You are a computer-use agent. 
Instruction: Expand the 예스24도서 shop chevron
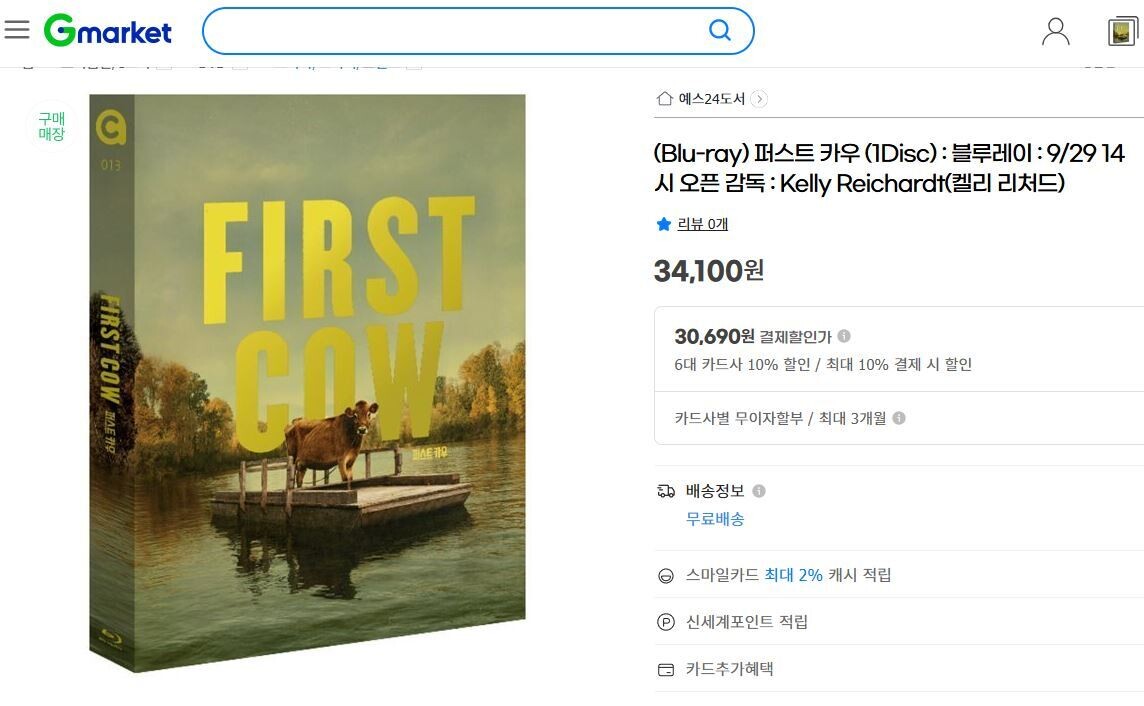point(760,98)
